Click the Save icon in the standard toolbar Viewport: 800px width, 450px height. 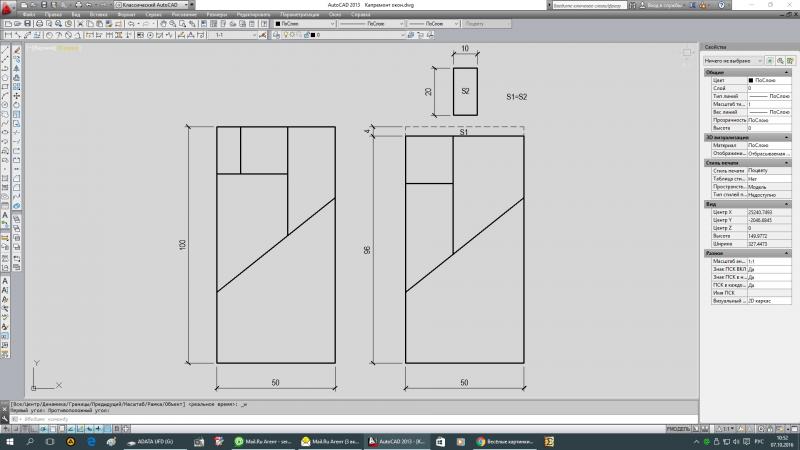(27, 23)
